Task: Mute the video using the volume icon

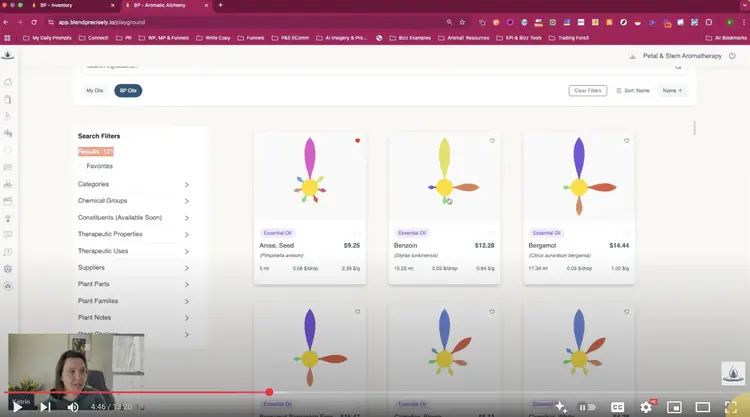Action: [x=73, y=407]
